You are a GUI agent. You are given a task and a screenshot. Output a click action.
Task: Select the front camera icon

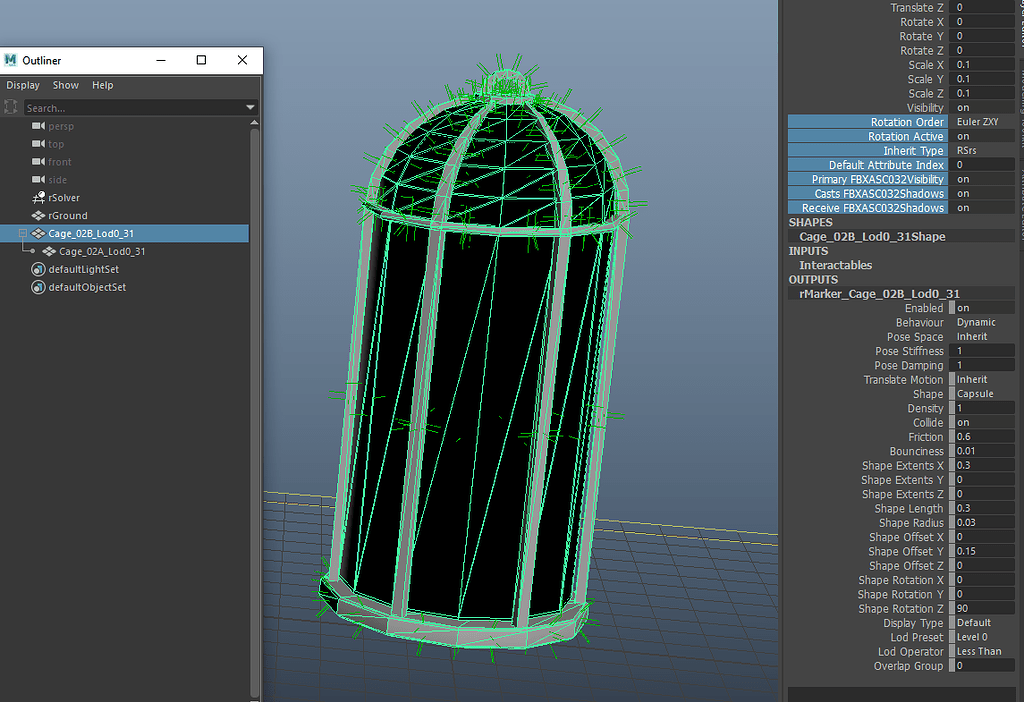click(36, 161)
